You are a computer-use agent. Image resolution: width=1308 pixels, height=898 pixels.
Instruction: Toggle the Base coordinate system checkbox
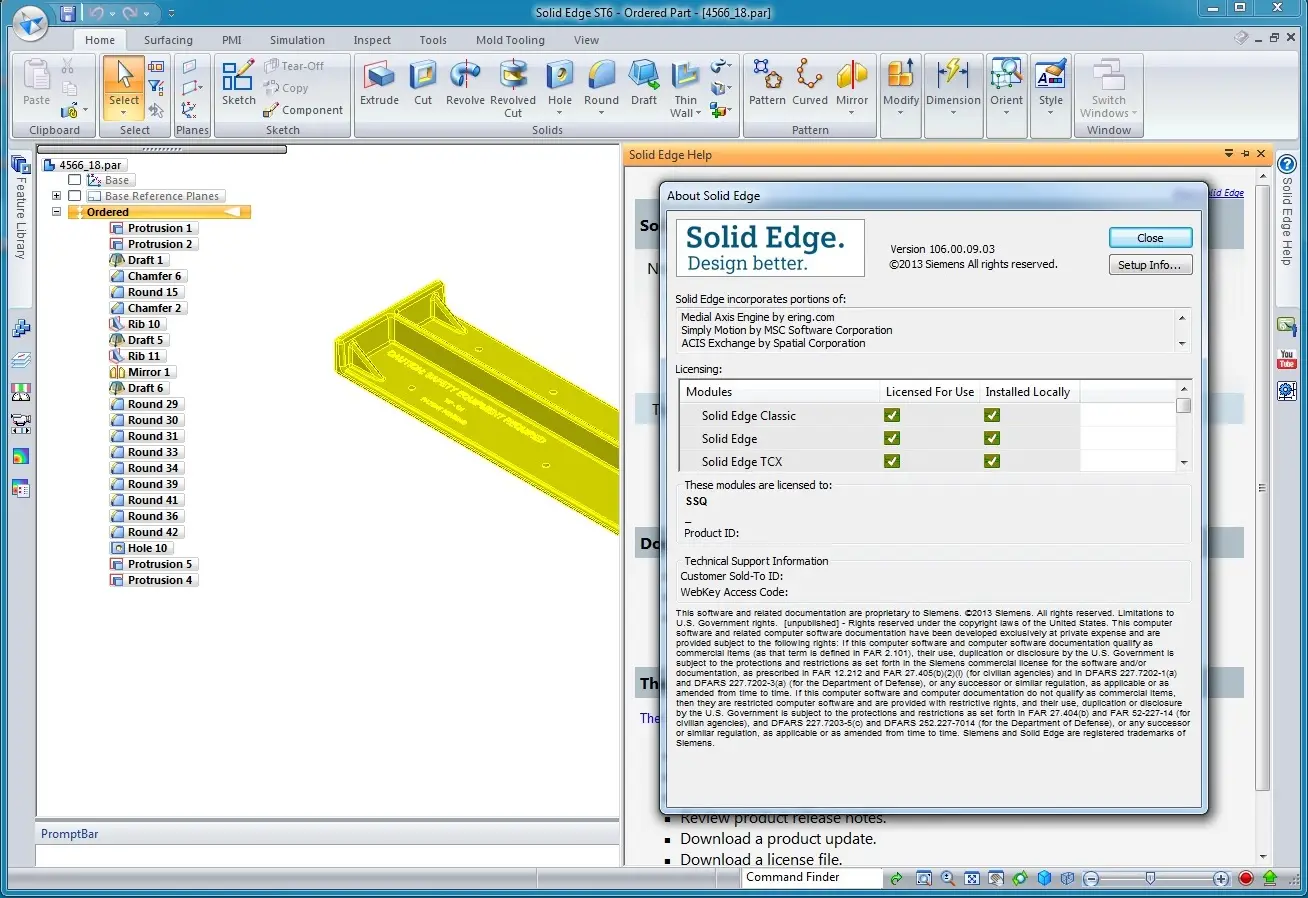coord(74,180)
